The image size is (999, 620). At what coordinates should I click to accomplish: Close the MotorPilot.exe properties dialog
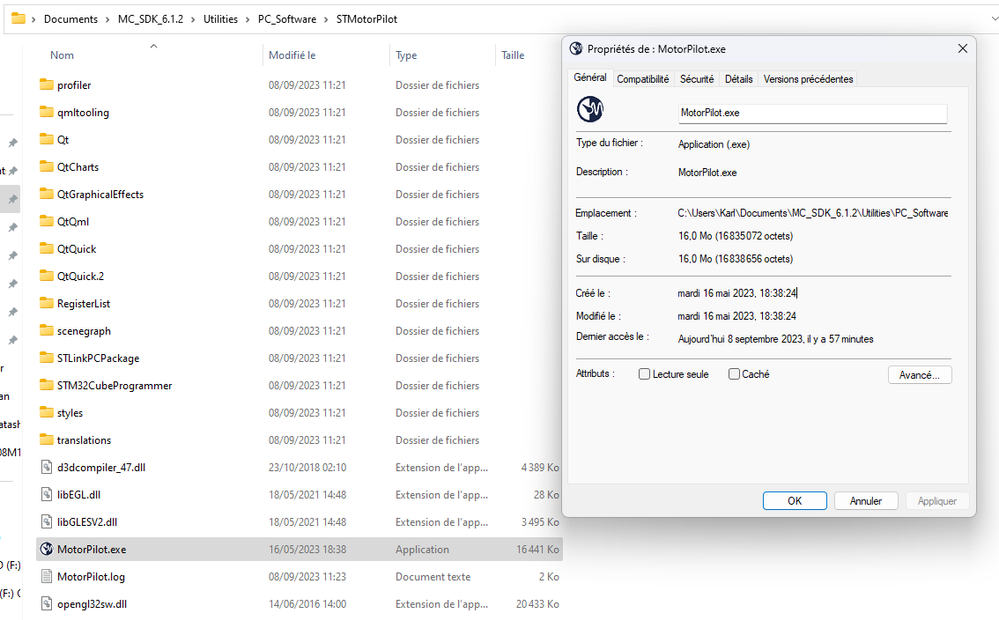[x=963, y=49]
